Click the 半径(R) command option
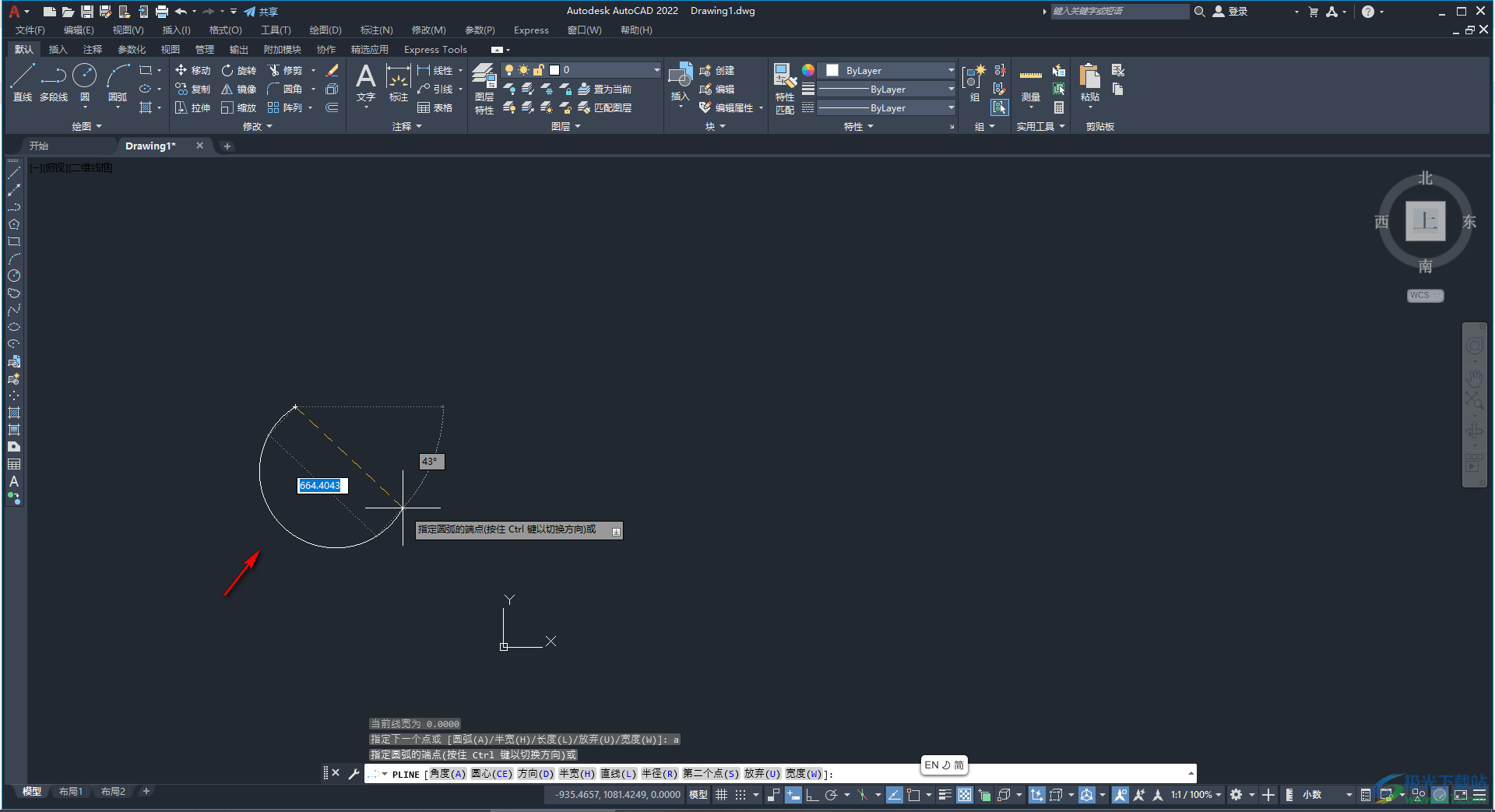Image resolution: width=1495 pixels, height=812 pixels. click(x=660, y=774)
